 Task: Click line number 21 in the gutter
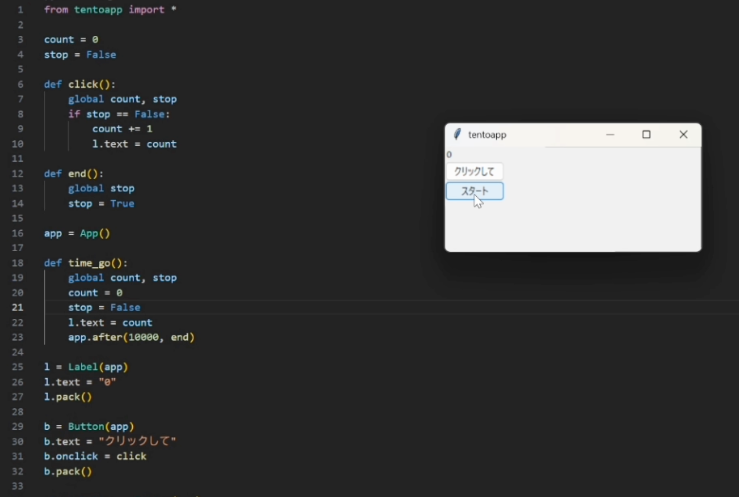[18, 308]
